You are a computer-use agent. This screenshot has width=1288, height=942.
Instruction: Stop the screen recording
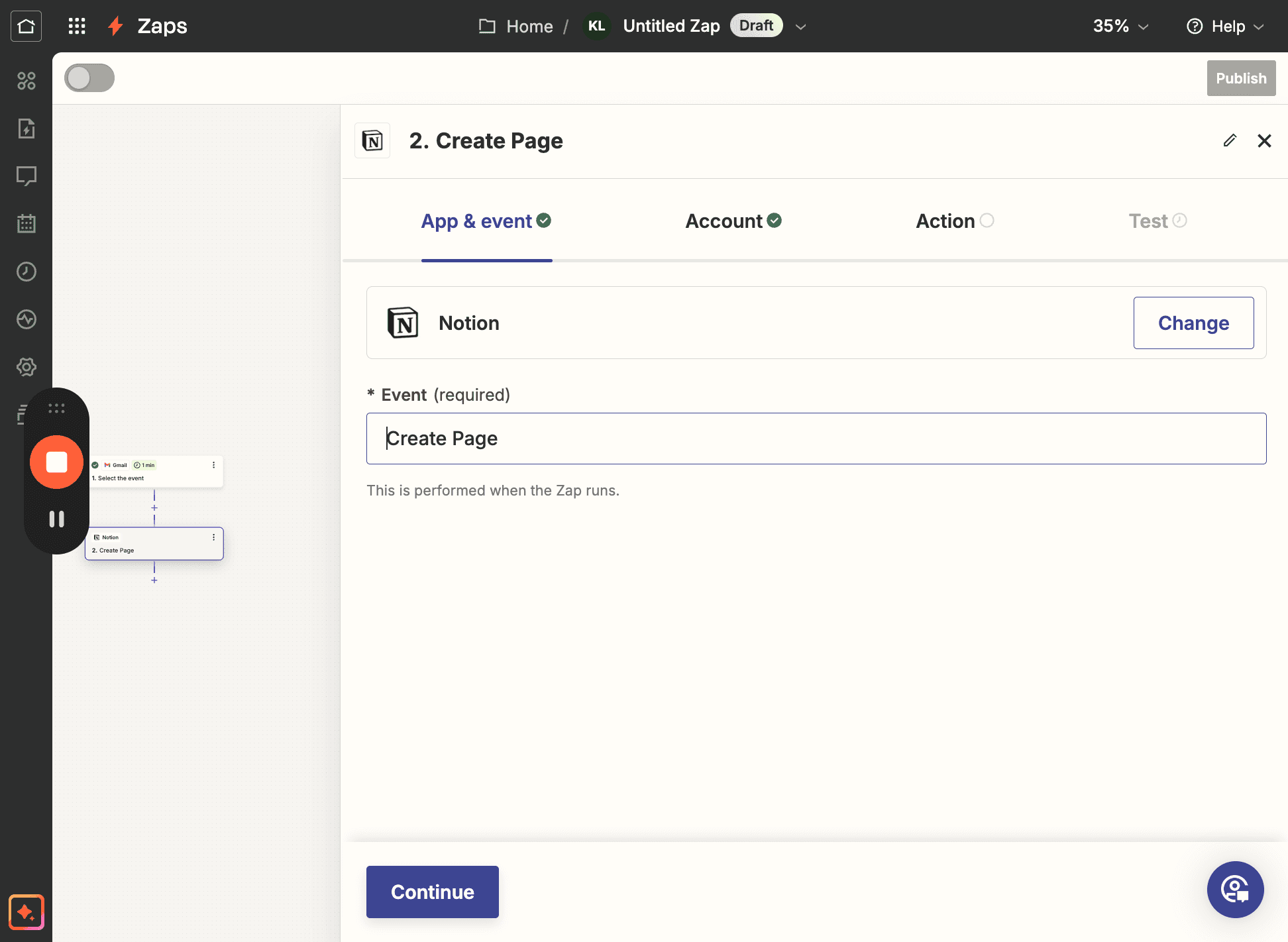click(x=56, y=462)
